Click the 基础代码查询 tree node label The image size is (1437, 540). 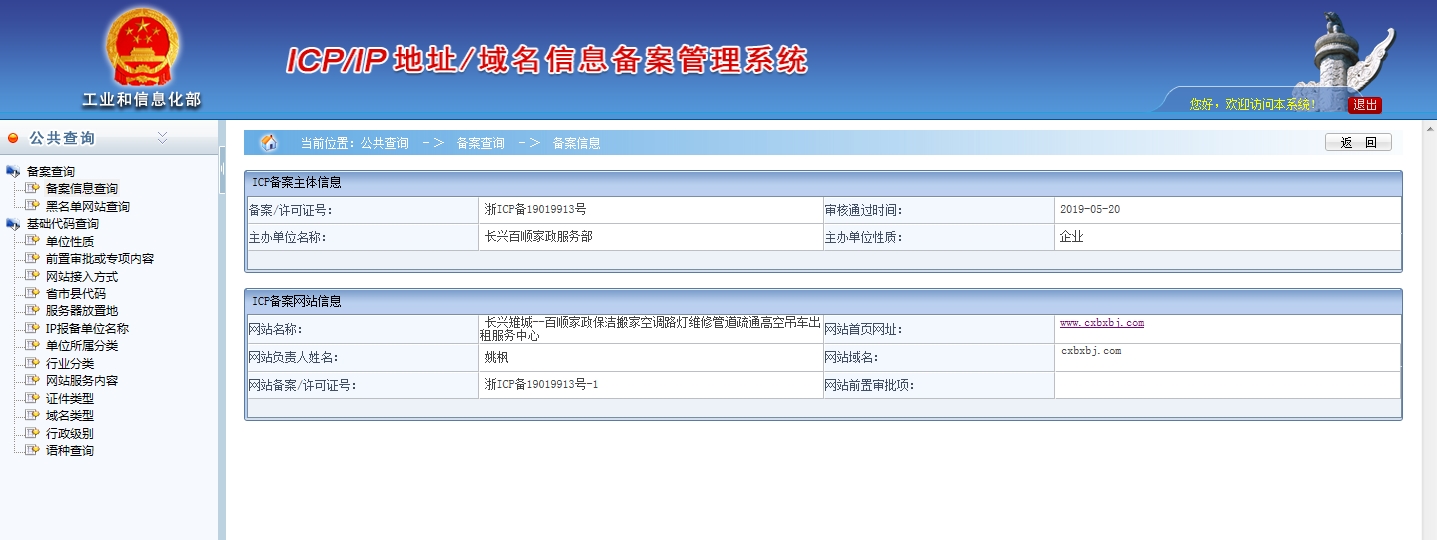[x=62, y=224]
